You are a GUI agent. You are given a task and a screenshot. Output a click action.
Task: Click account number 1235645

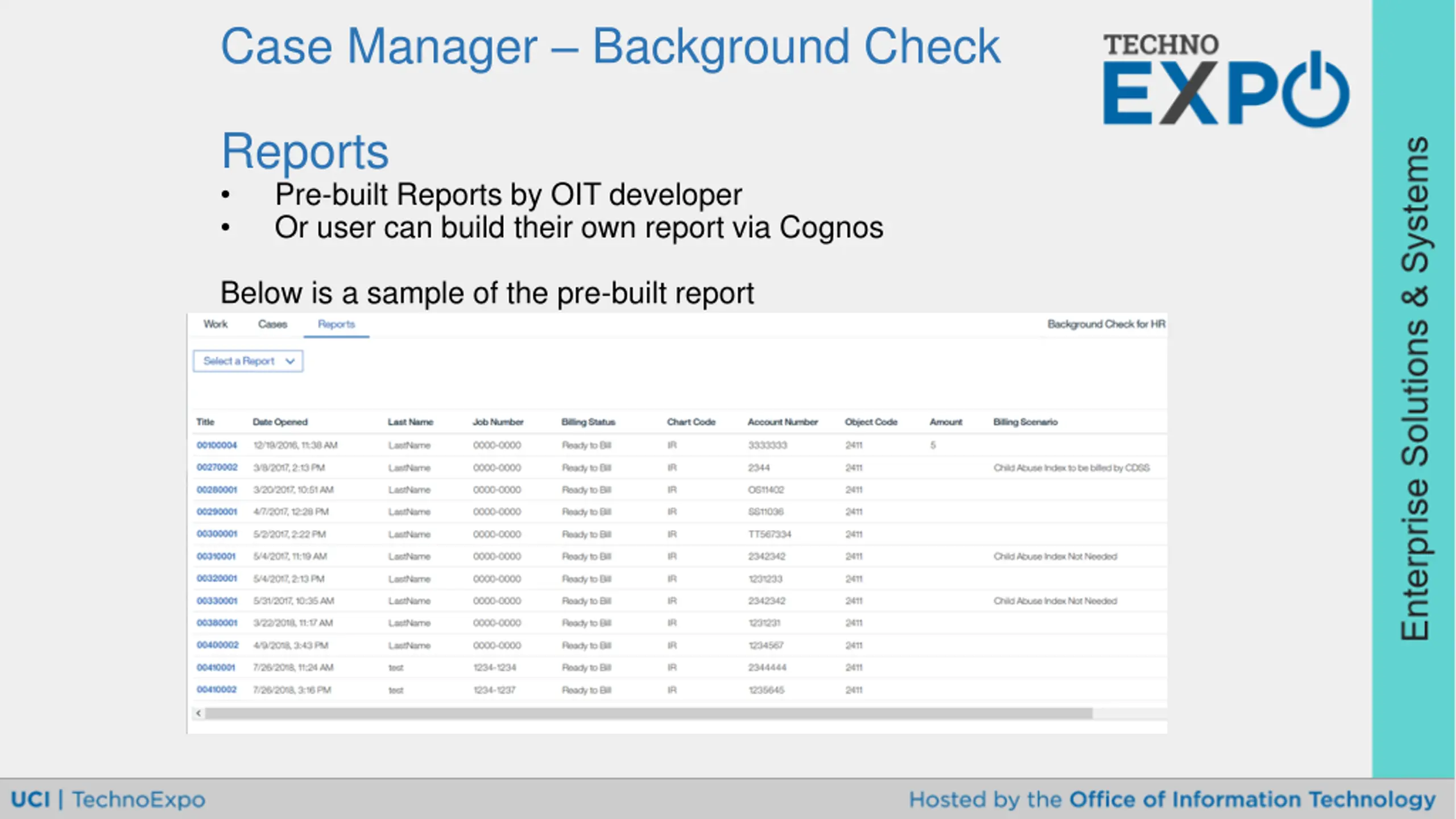pos(766,690)
